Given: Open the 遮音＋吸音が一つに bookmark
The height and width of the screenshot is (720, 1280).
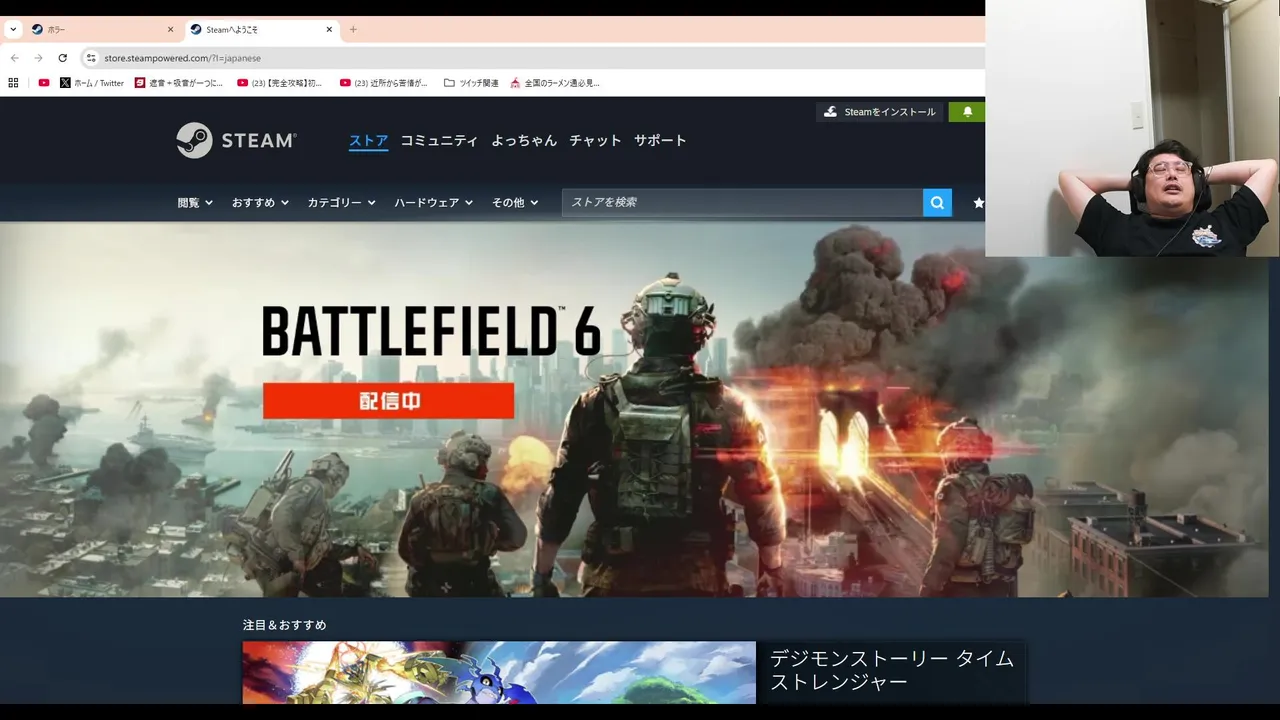Looking at the screenshot, I should coord(179,83).
